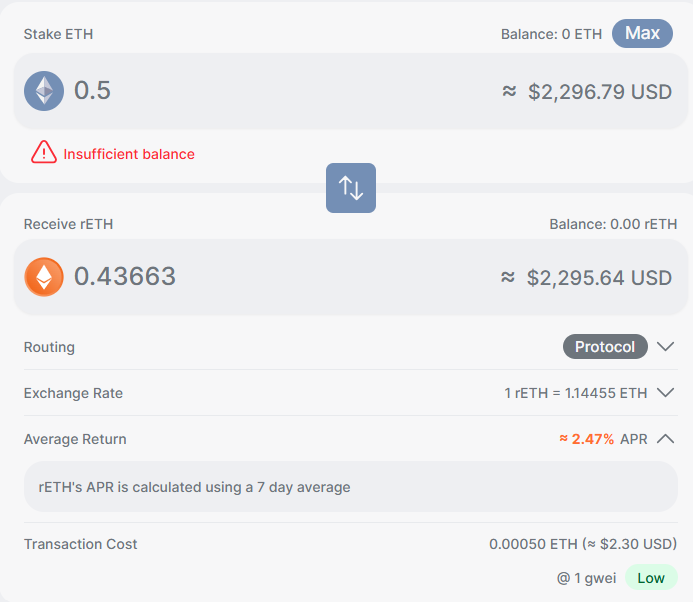Expand the Exchange Rate chevron
Image resolution: width=693 pixels, height=602 pixels.
click(x=666, y=393)
